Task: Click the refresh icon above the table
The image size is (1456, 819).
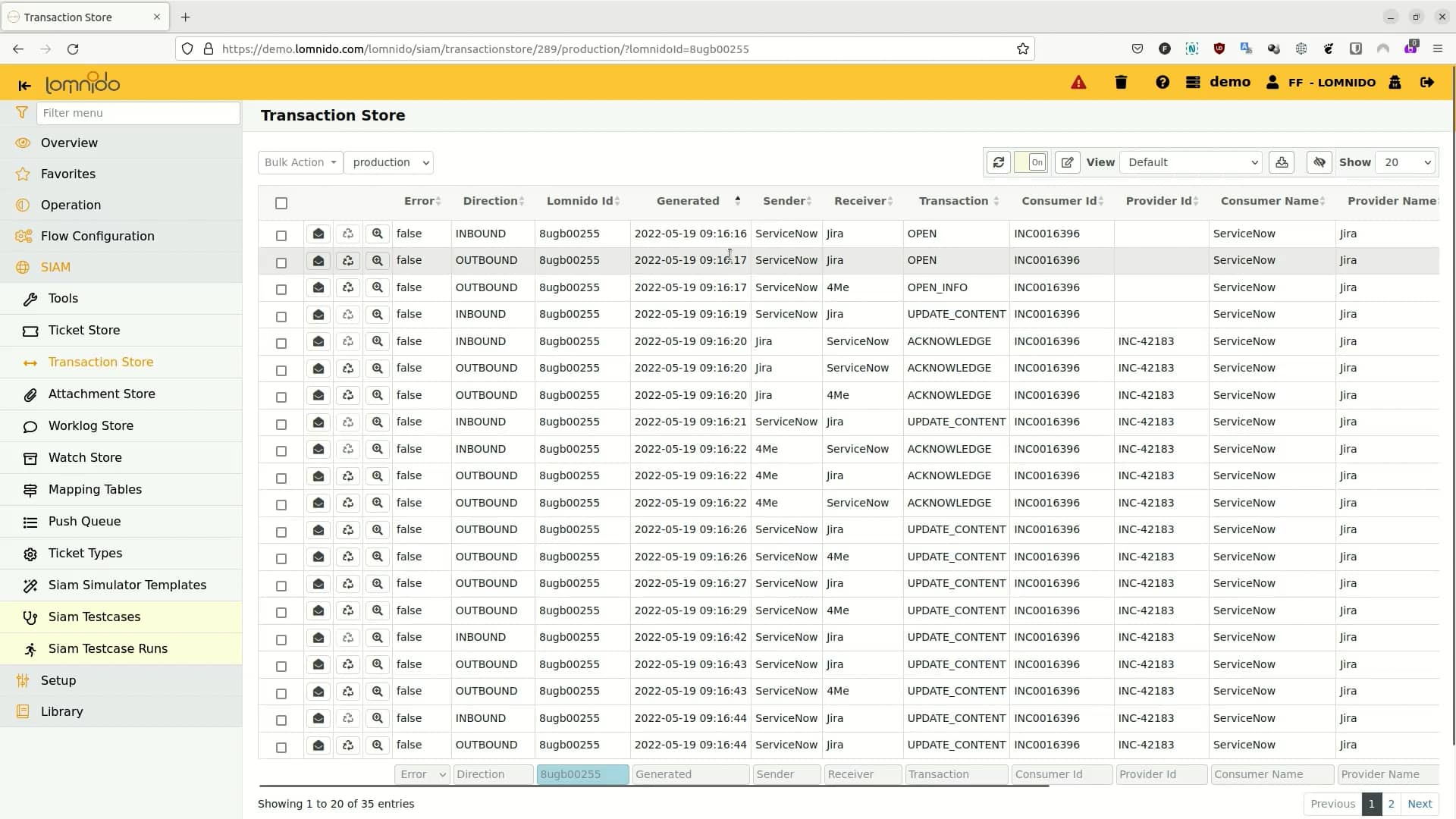Action: click(x=999, y=162)
